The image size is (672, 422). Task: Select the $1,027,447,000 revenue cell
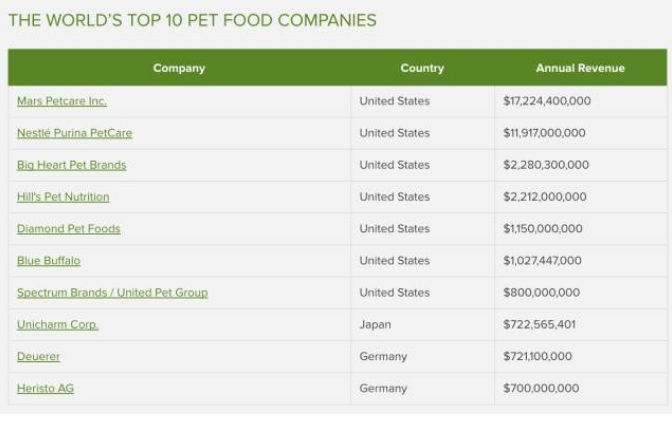(542, 261)
